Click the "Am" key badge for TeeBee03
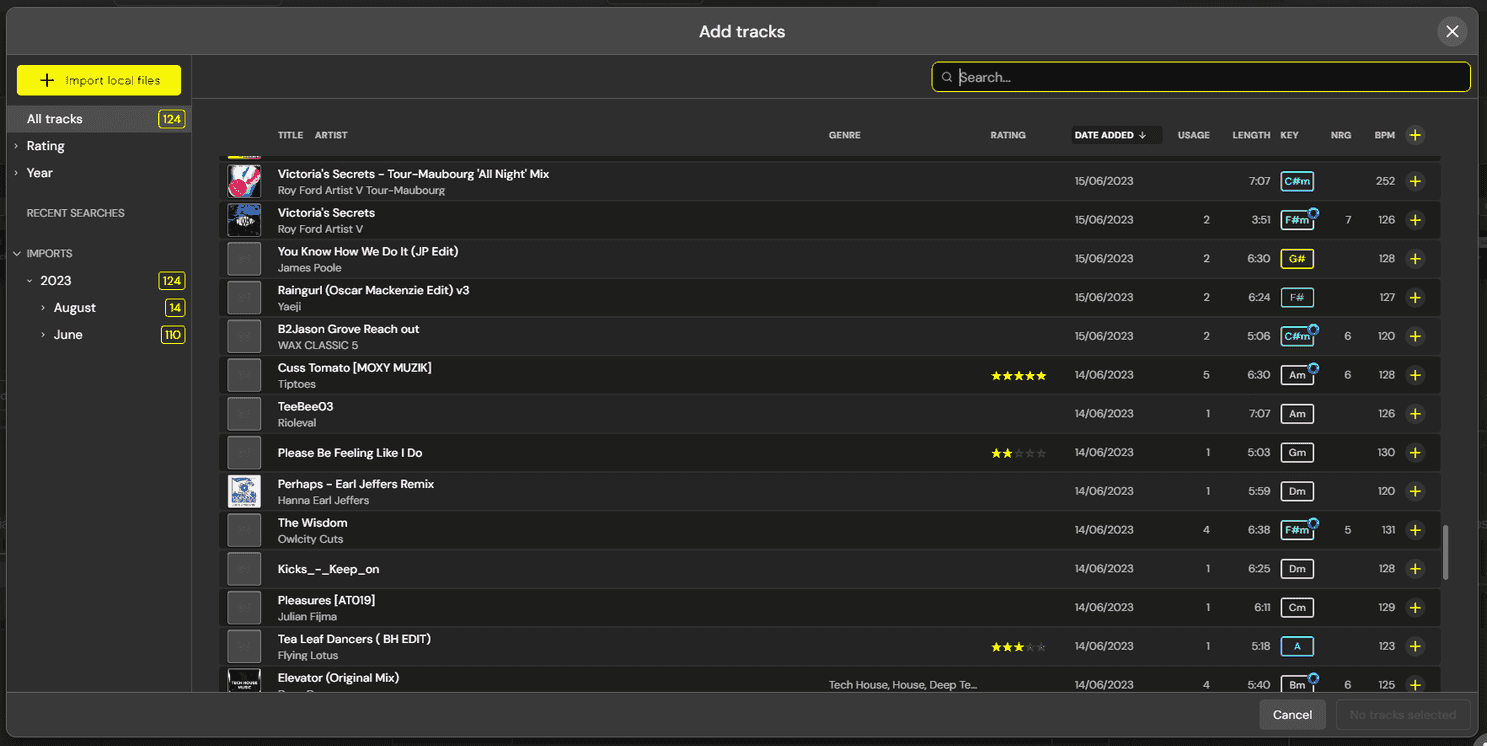The image size is (1487, 746). tap(1297, 413)
